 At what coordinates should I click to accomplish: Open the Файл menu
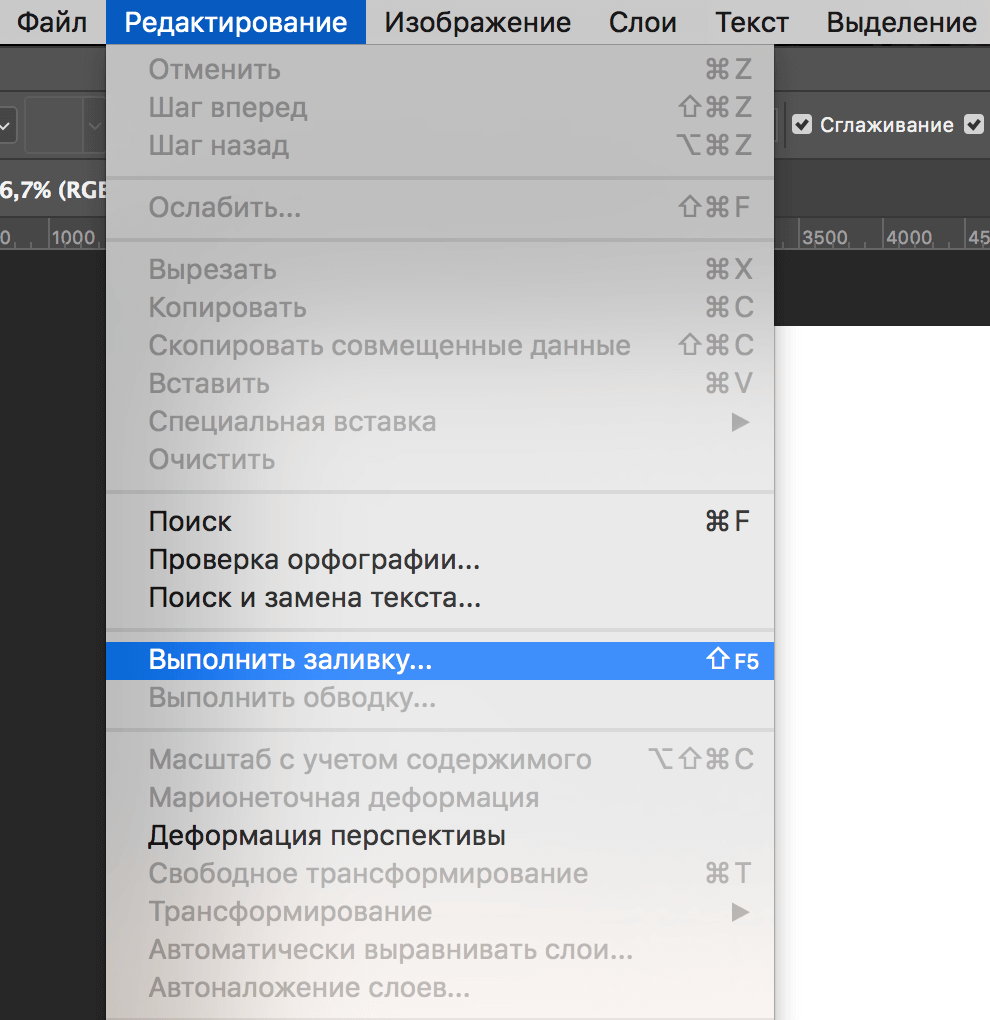point(52,22)
